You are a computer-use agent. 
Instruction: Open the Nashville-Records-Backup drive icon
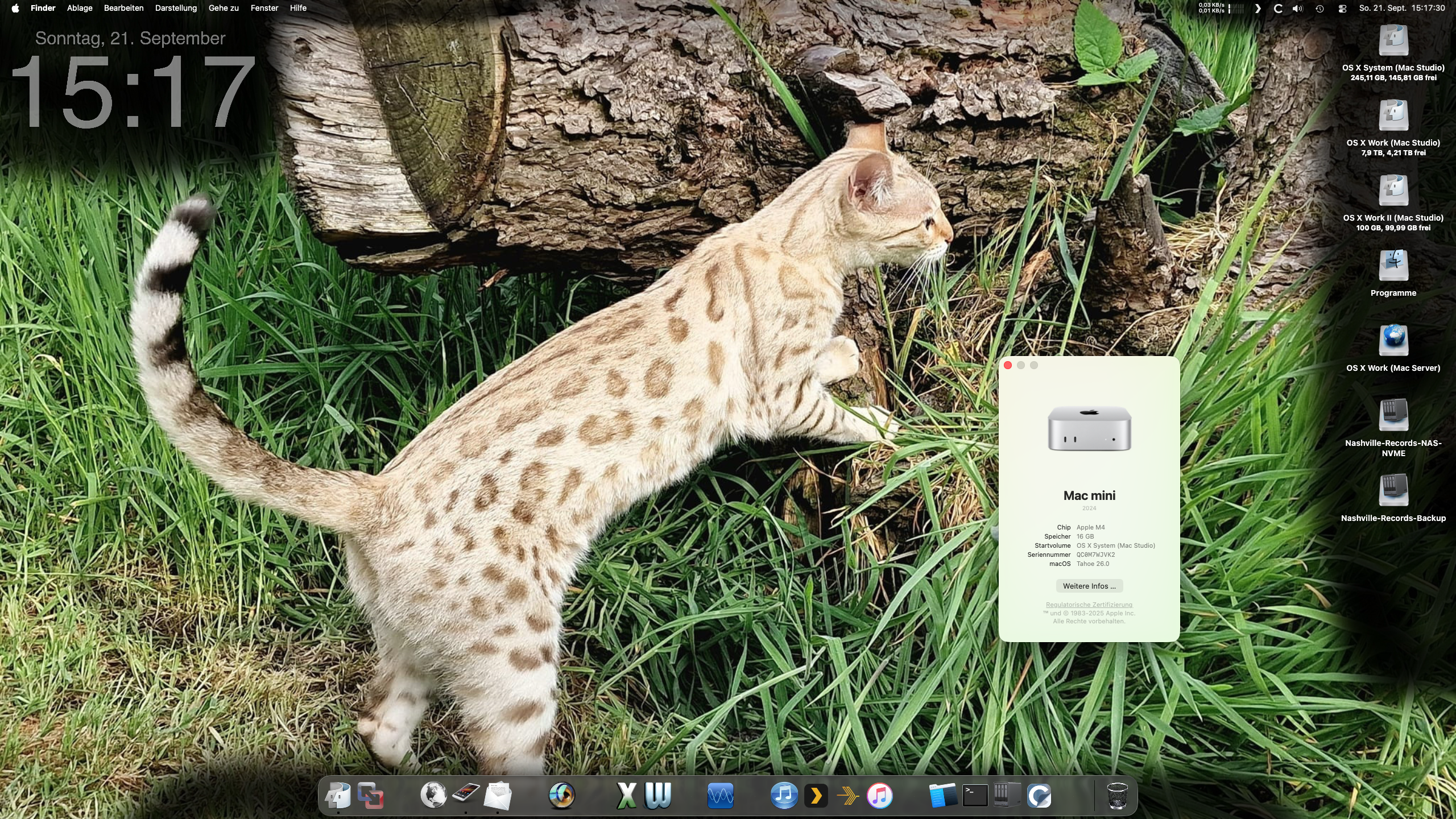point(1393,491)
